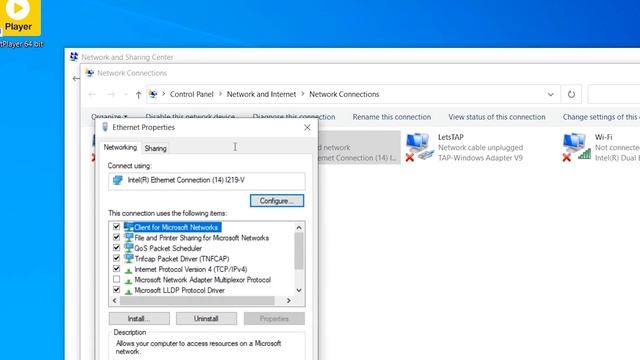Expand the chevron after Control Panel breadcrumb
This screenshot has width=640, height=360.
point(220,94)
